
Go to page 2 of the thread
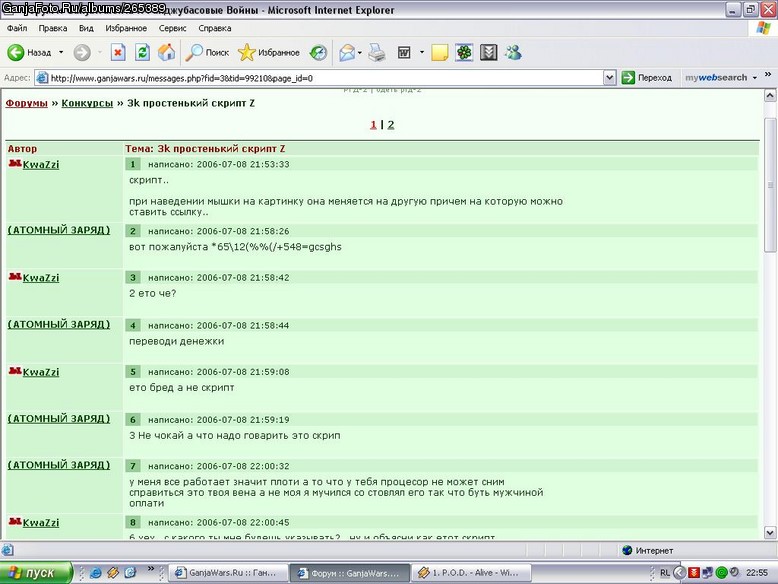pos(391,125)
